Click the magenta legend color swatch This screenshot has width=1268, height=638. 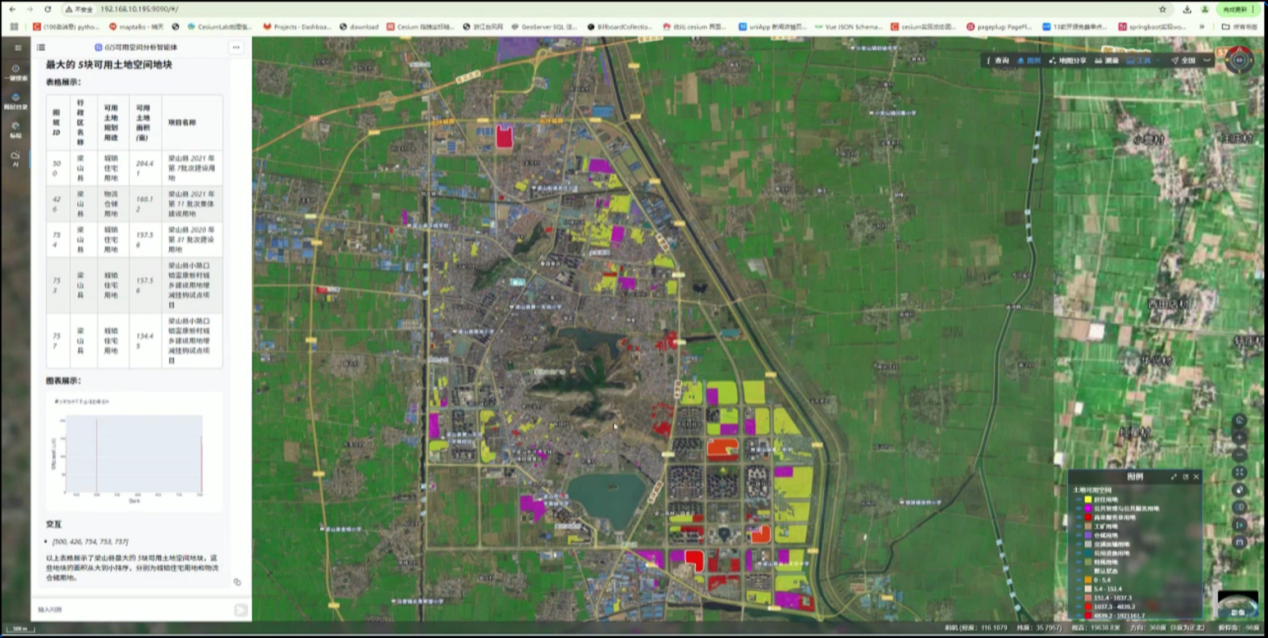tap(1088, 508)
